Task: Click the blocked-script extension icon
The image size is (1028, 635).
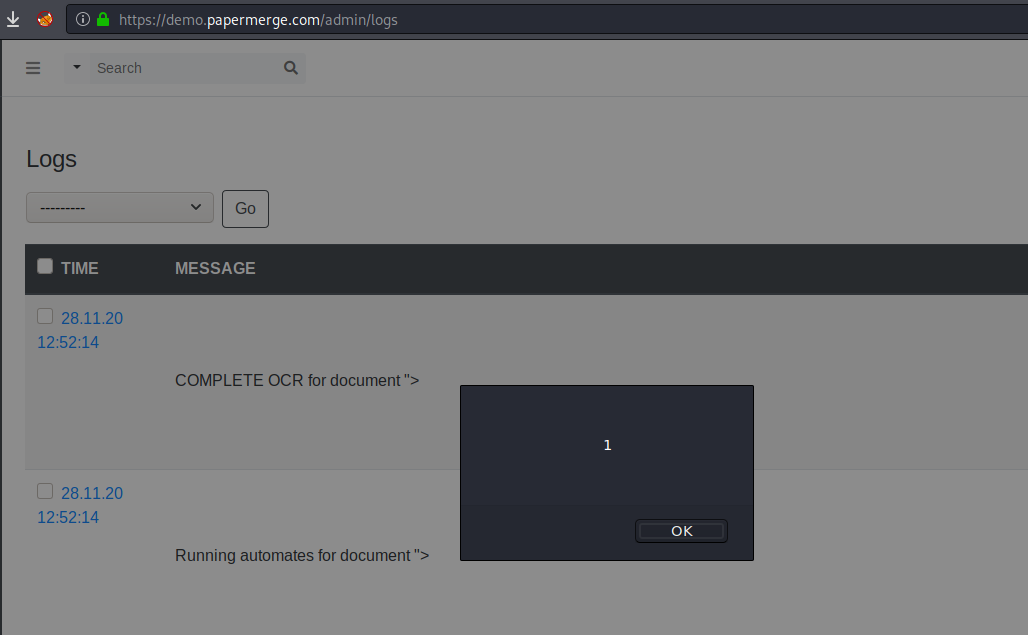Action: 45,20
